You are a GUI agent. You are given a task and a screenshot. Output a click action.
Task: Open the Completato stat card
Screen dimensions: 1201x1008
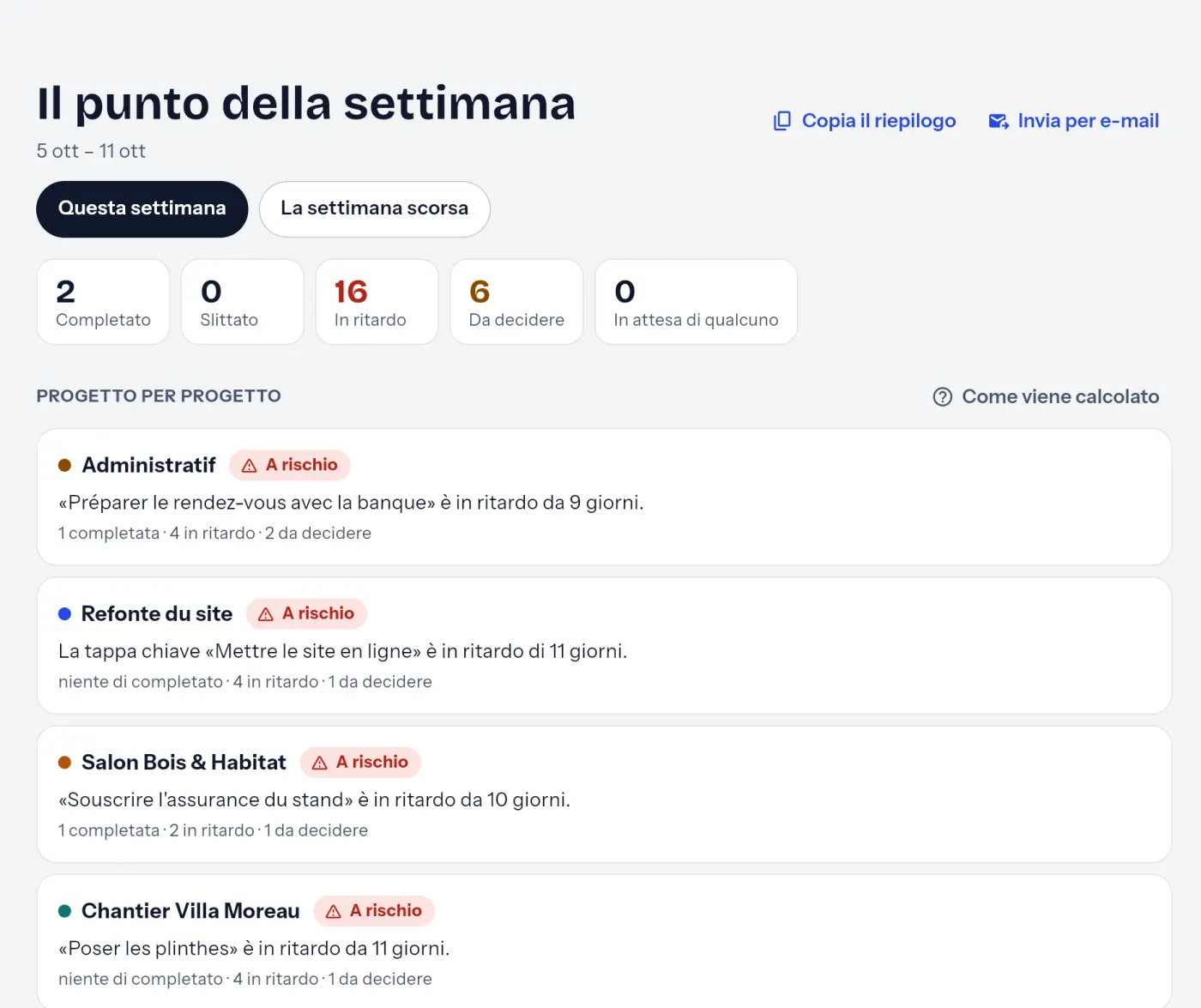[x=103, y=302]
